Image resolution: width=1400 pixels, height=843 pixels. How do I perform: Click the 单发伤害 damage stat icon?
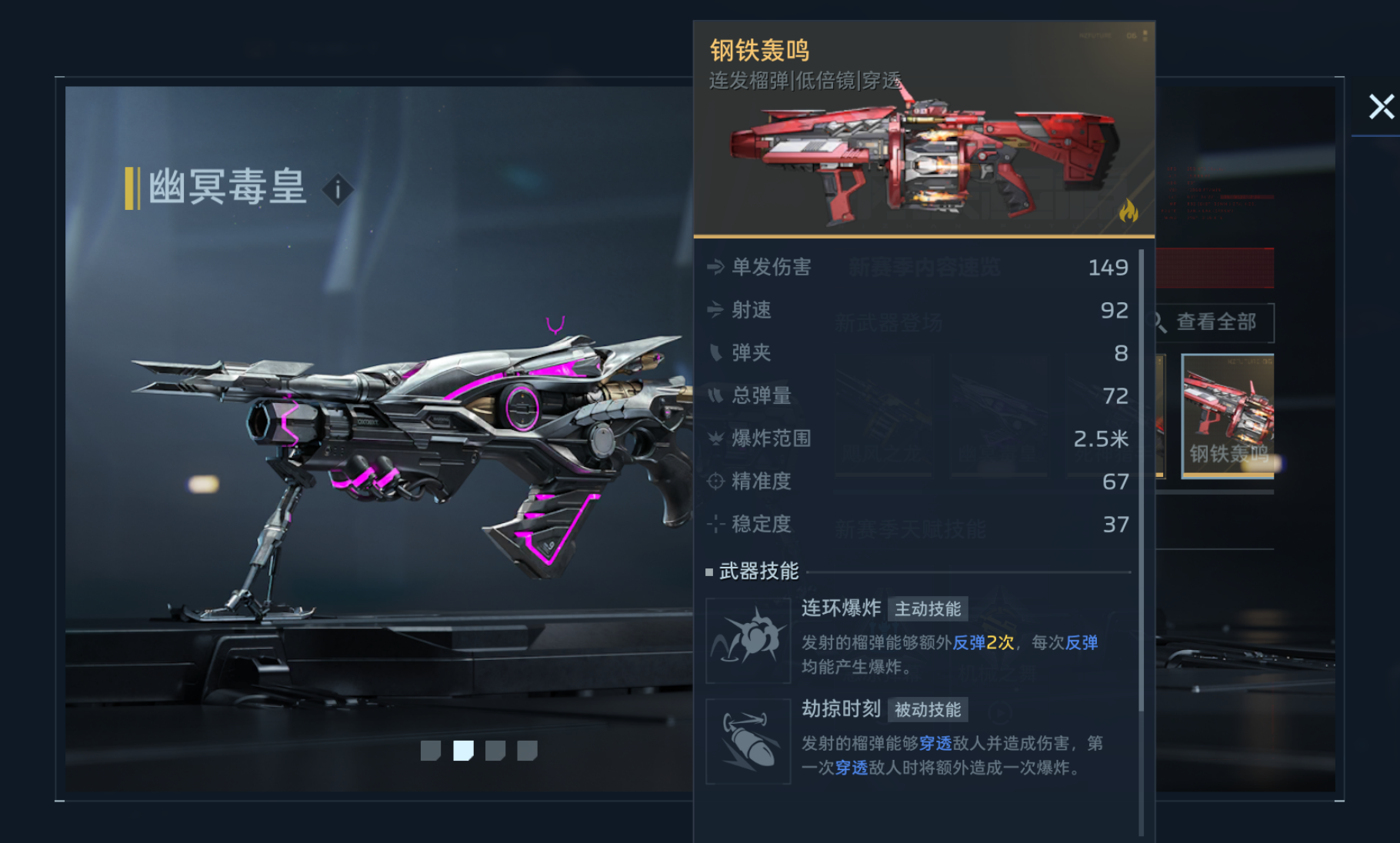(715, 267)
